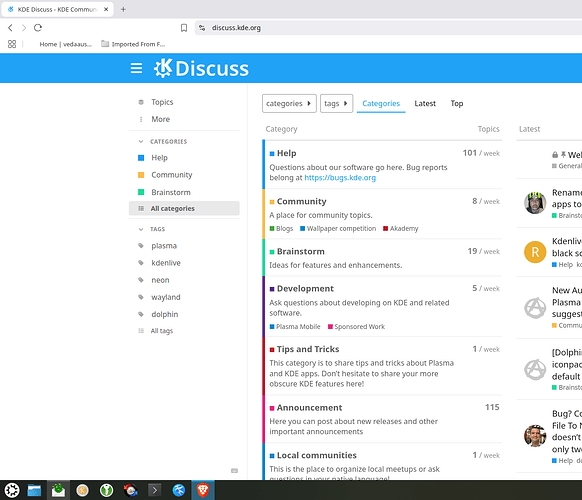Switch to Latest tab
Screen dimensions: 582x500
coord(425,104)
